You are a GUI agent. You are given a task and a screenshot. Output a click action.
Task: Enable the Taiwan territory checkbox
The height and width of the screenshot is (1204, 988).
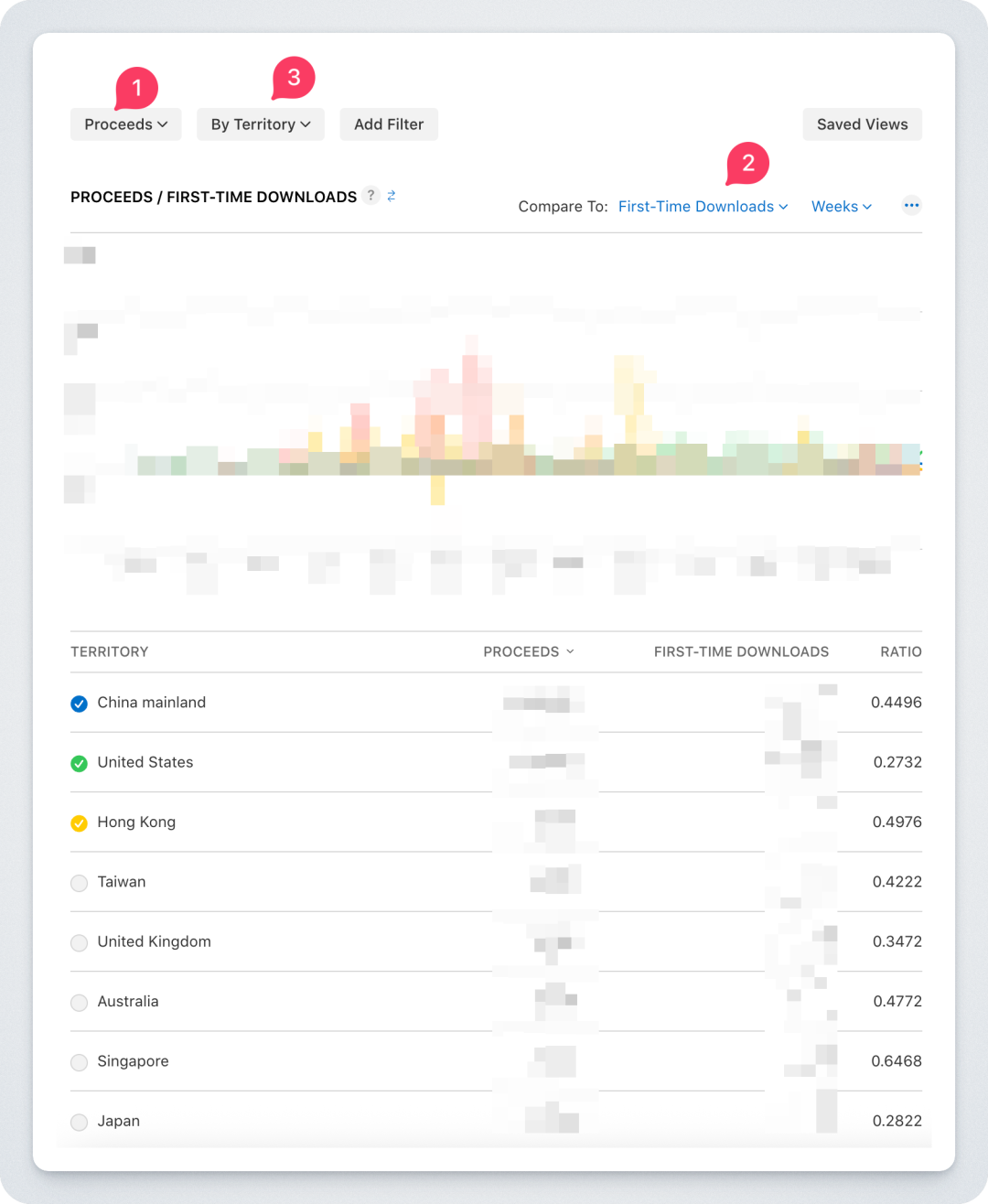[x=80, y=883]
